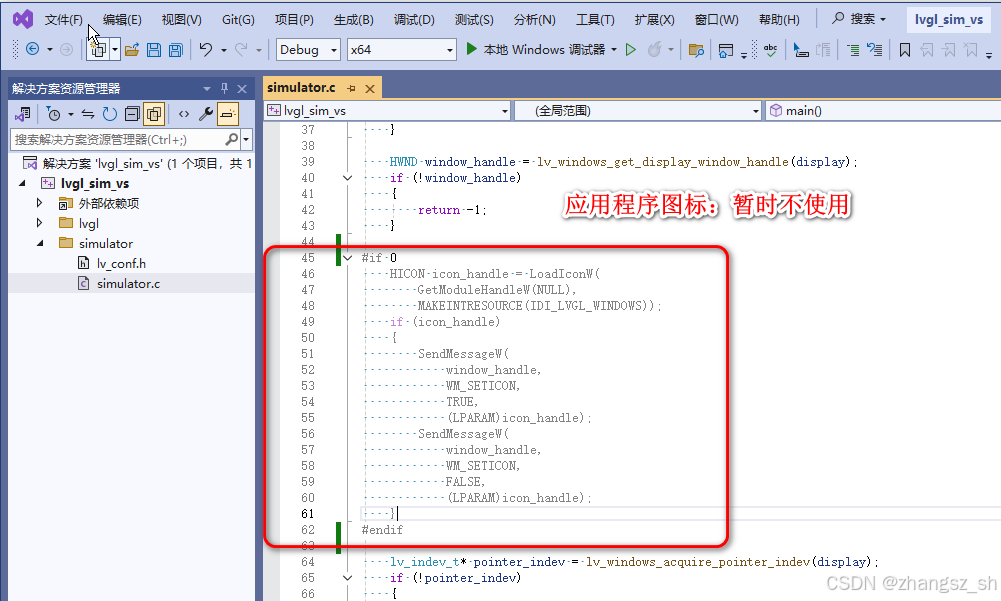The image size is (1001, 601).
Task: Click the Save All icon
Action: tap(176, 49)
